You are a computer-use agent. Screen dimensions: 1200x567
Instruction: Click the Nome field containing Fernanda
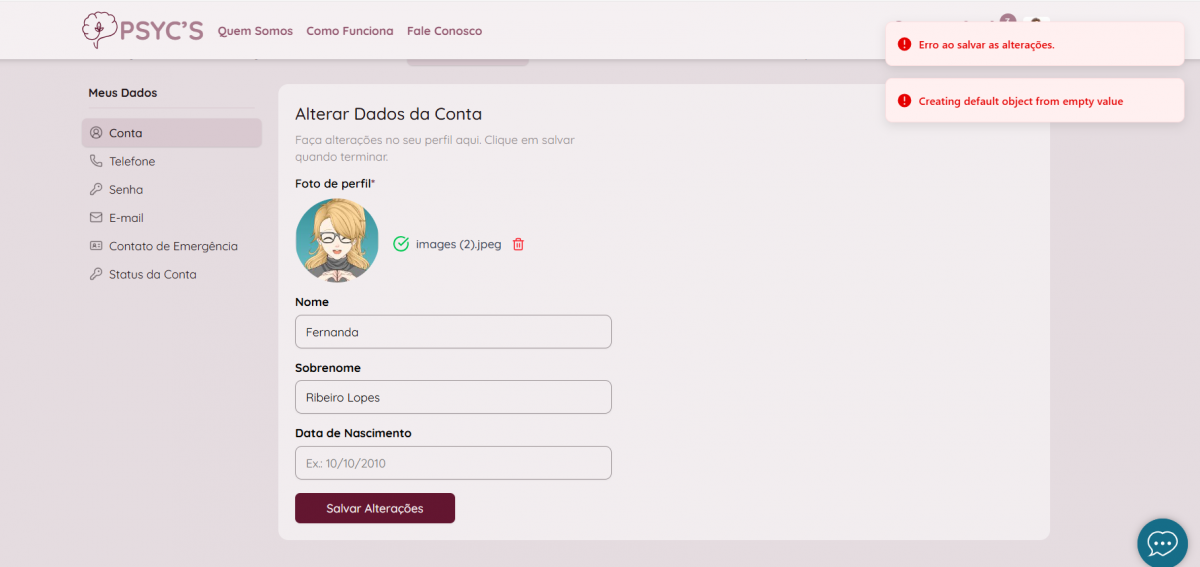[453, 332]
